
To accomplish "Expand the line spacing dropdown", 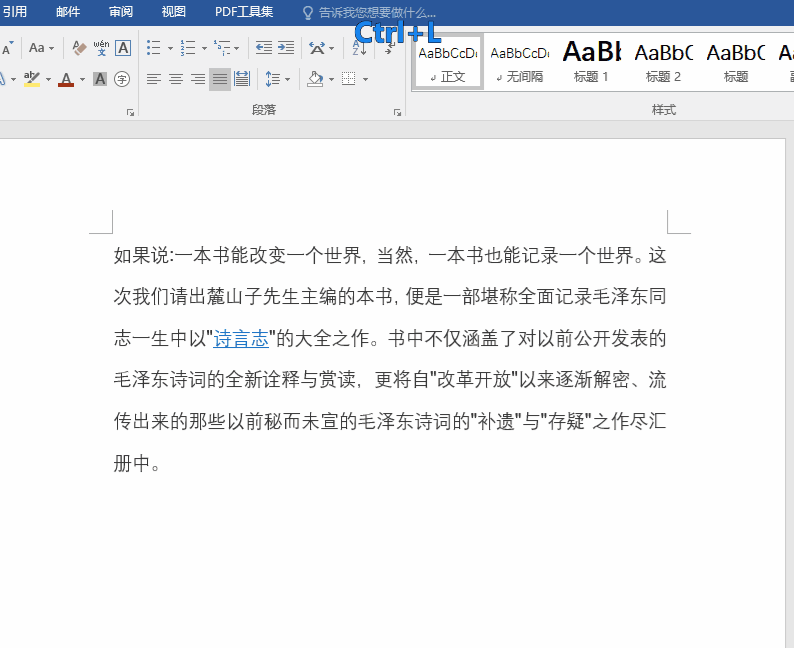I will tap(288, 79).
